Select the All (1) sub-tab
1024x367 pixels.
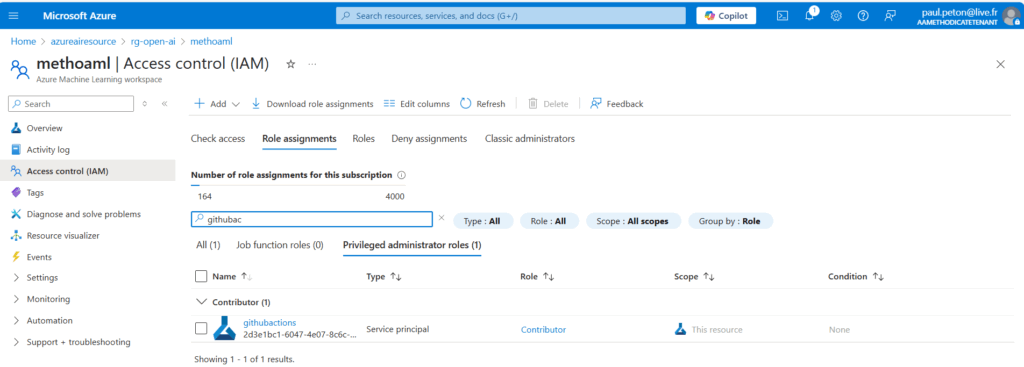[x=208, y=245]
